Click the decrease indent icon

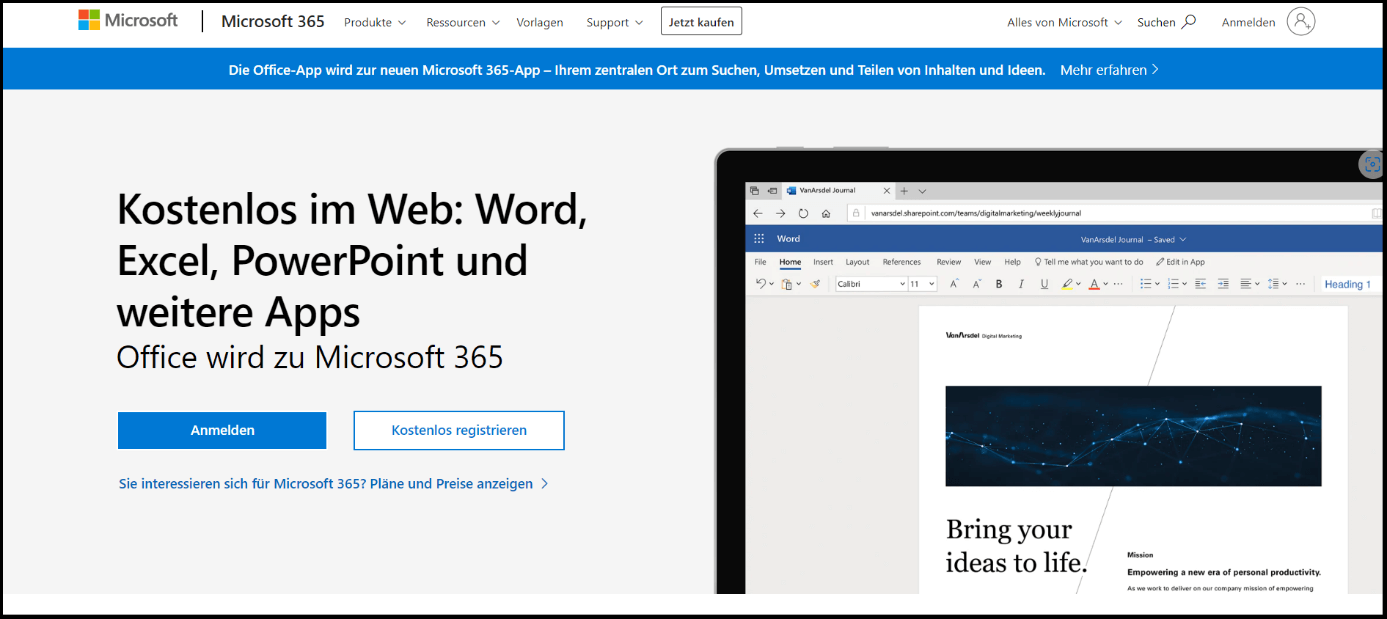[1199, 284]
